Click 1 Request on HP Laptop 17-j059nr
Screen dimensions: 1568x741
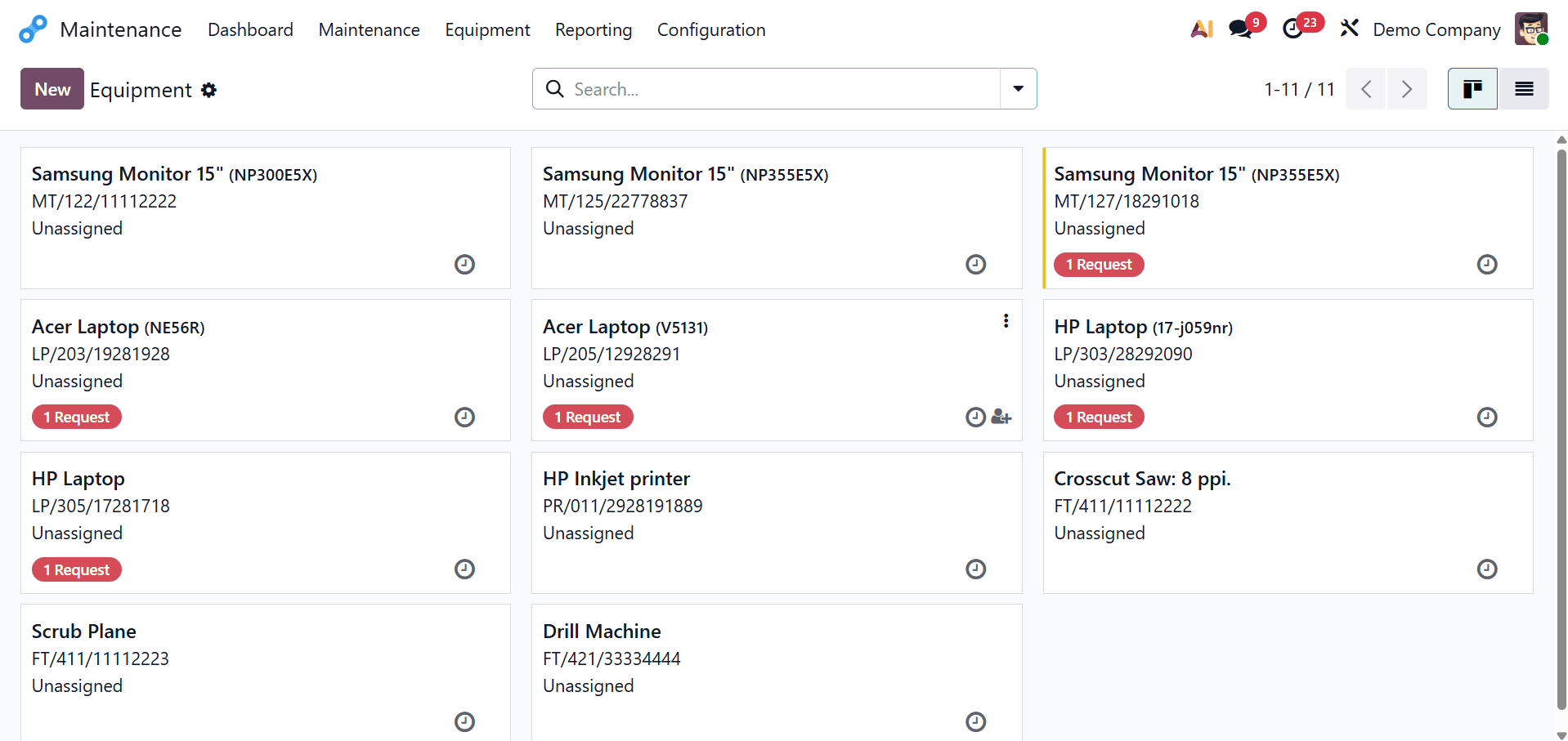click(x=1099, y=417)
